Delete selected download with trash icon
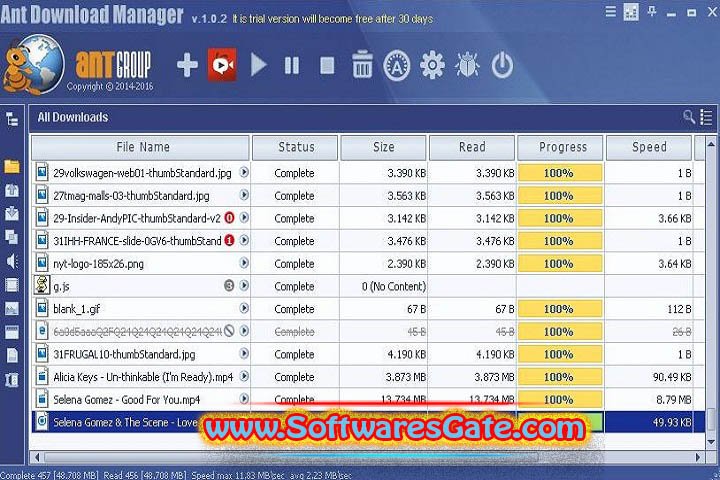The image size is (720, 480). point(362,64)
